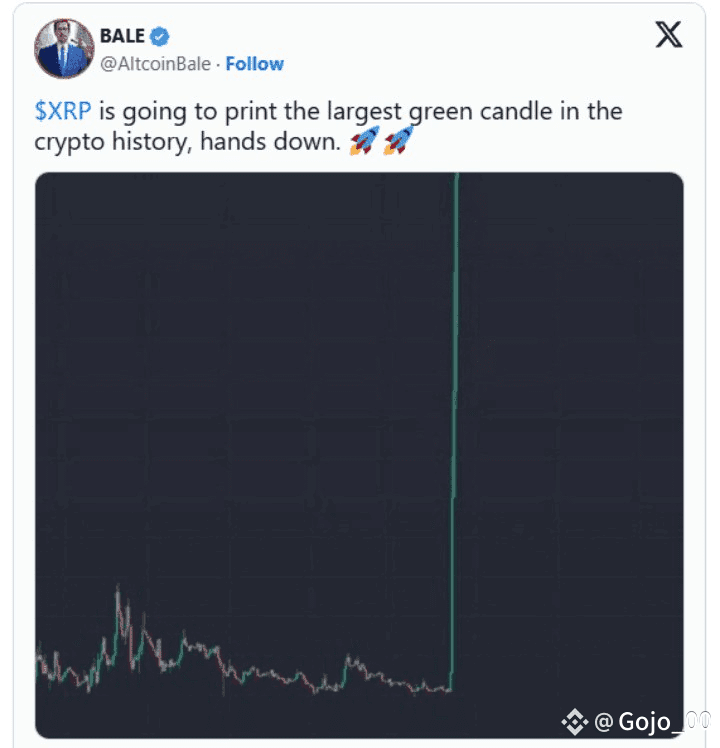Click the X logo icon
720x748 pixels.
pos(668,34)
